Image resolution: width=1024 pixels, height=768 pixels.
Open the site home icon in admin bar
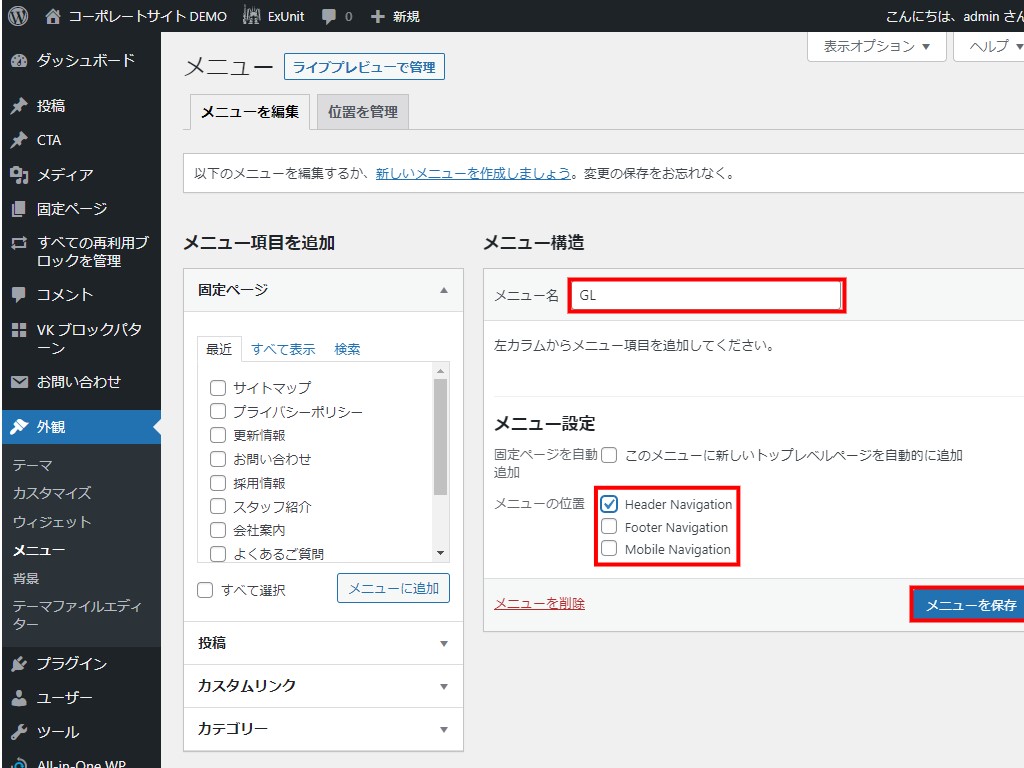pyautogui.click(x=53, y=16)
